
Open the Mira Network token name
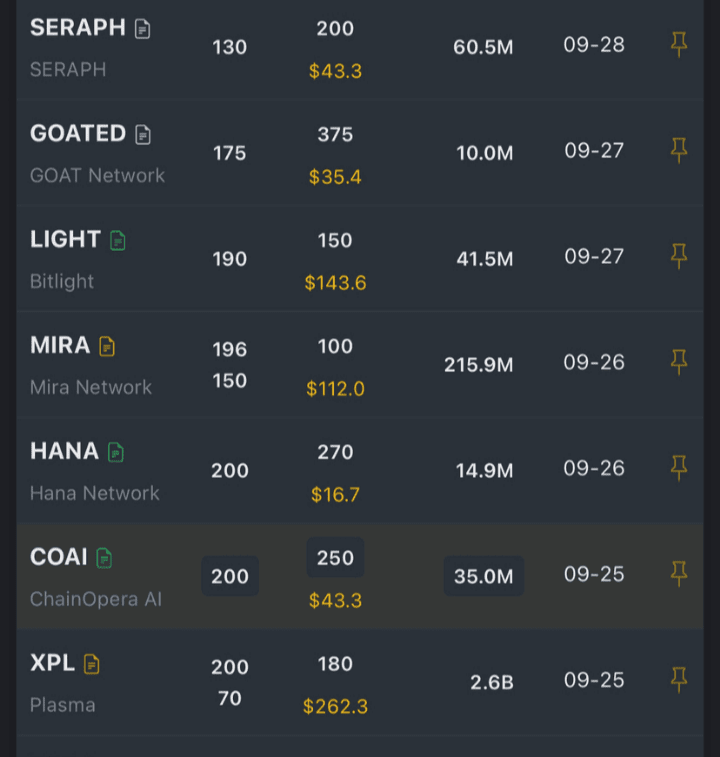[x=91, y=387]
